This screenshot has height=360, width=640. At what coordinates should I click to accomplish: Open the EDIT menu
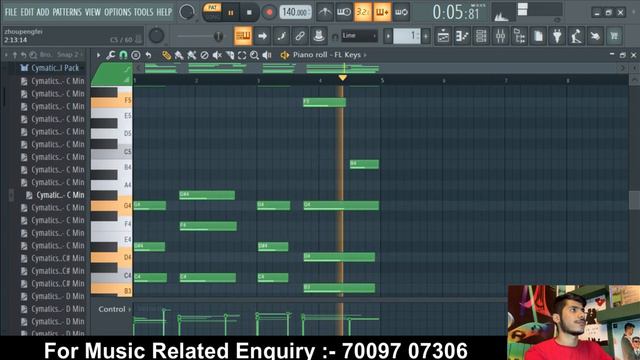point(27,12)
